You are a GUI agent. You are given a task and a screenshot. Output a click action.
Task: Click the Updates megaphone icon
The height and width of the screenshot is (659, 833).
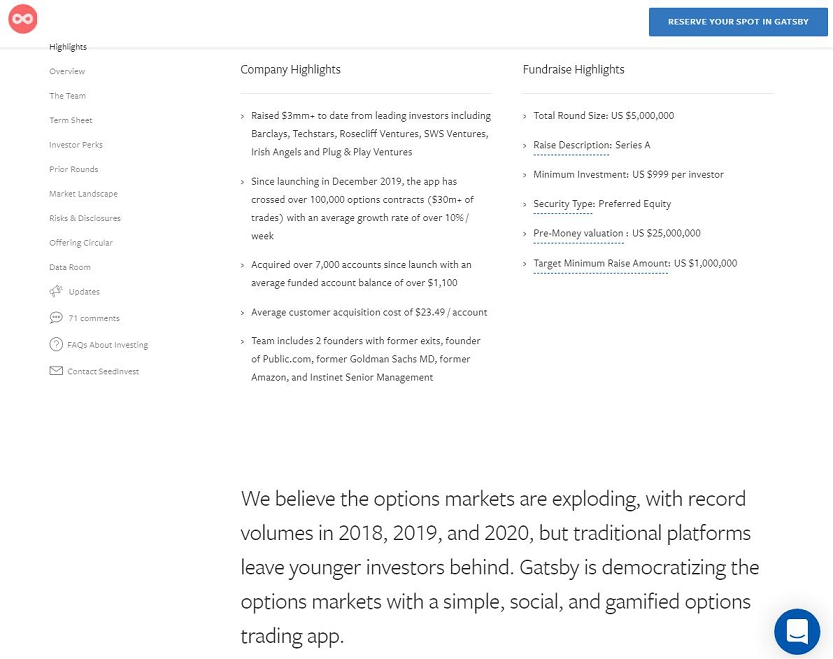tap(56, 291)
